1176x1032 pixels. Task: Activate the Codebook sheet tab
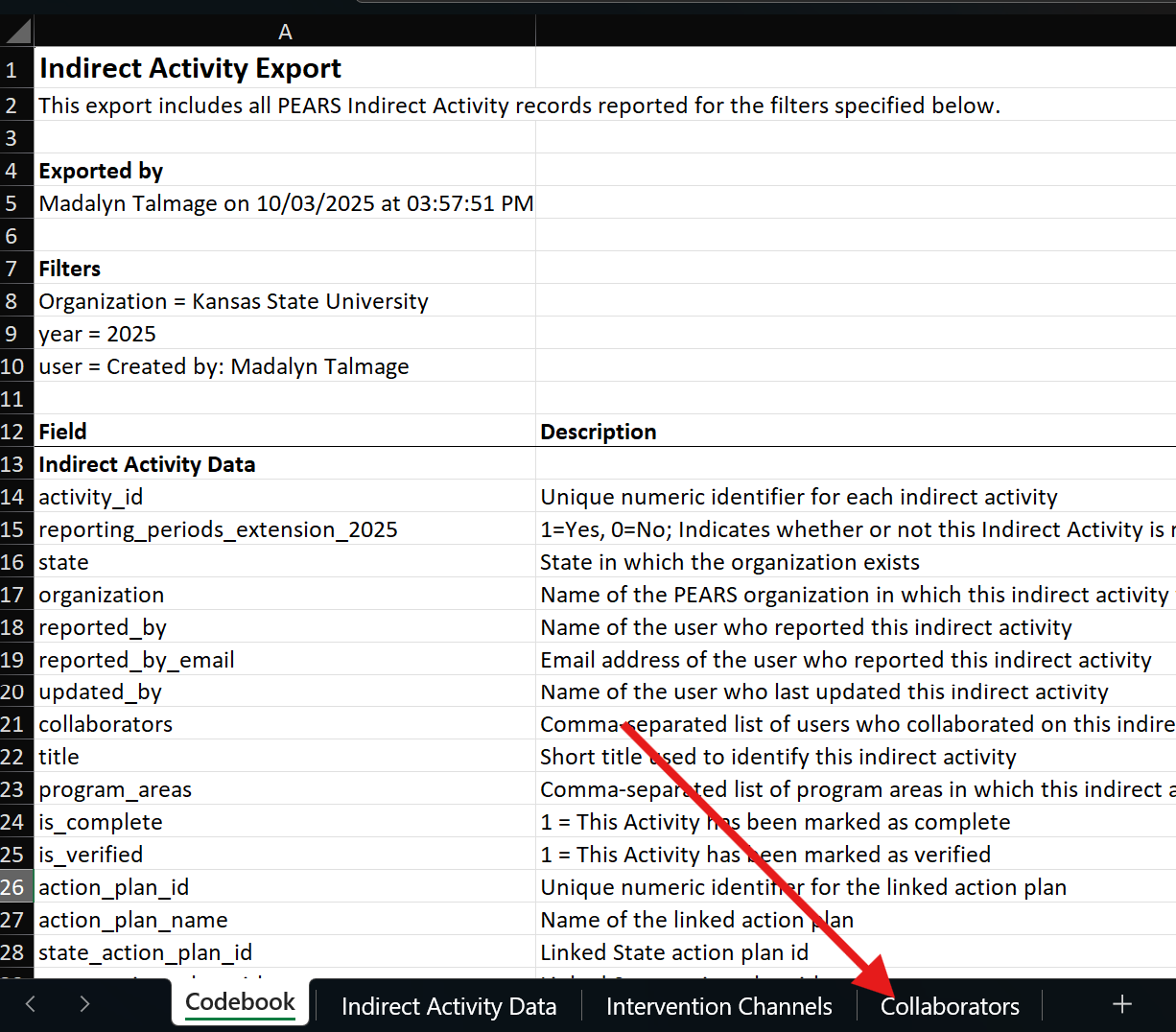[x=239, y=1001]
